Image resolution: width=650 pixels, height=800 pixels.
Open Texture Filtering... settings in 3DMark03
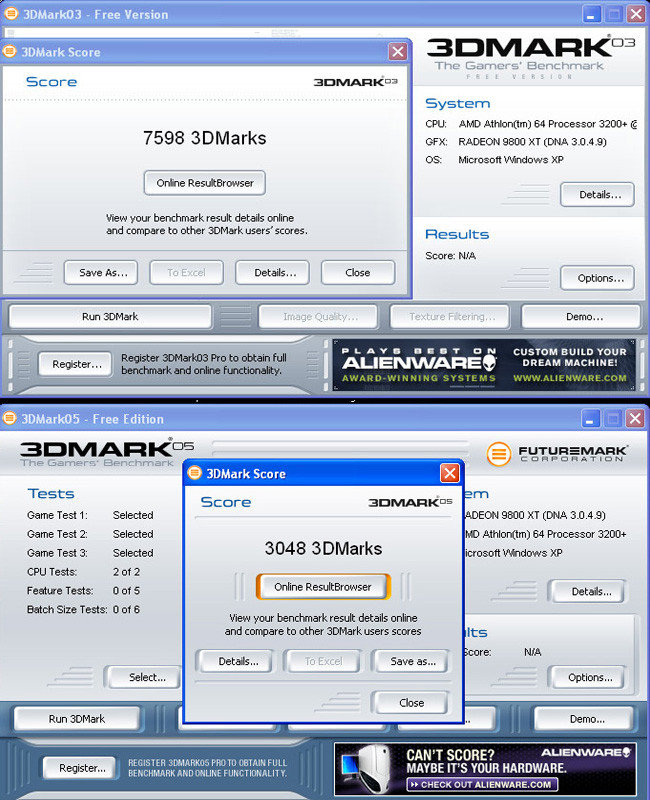point(452,317)
